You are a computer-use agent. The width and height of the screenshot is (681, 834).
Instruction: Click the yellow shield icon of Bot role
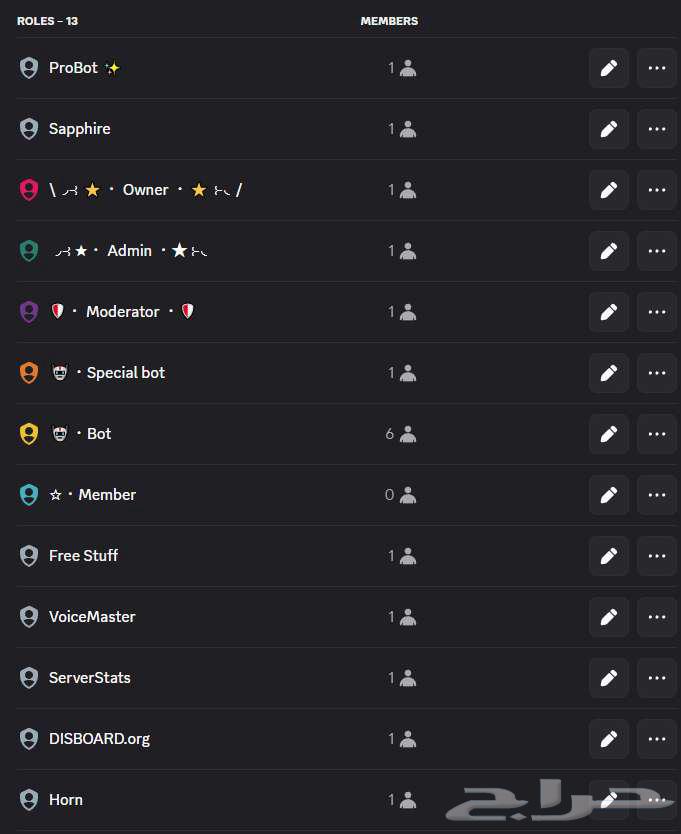[x=29, y=434]
